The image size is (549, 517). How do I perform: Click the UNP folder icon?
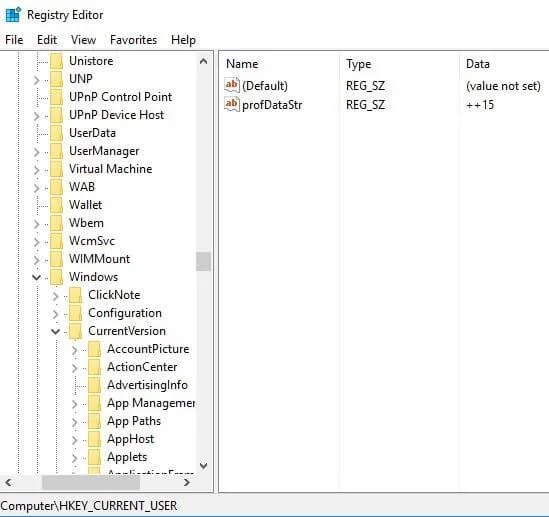[x=56, y=79]
